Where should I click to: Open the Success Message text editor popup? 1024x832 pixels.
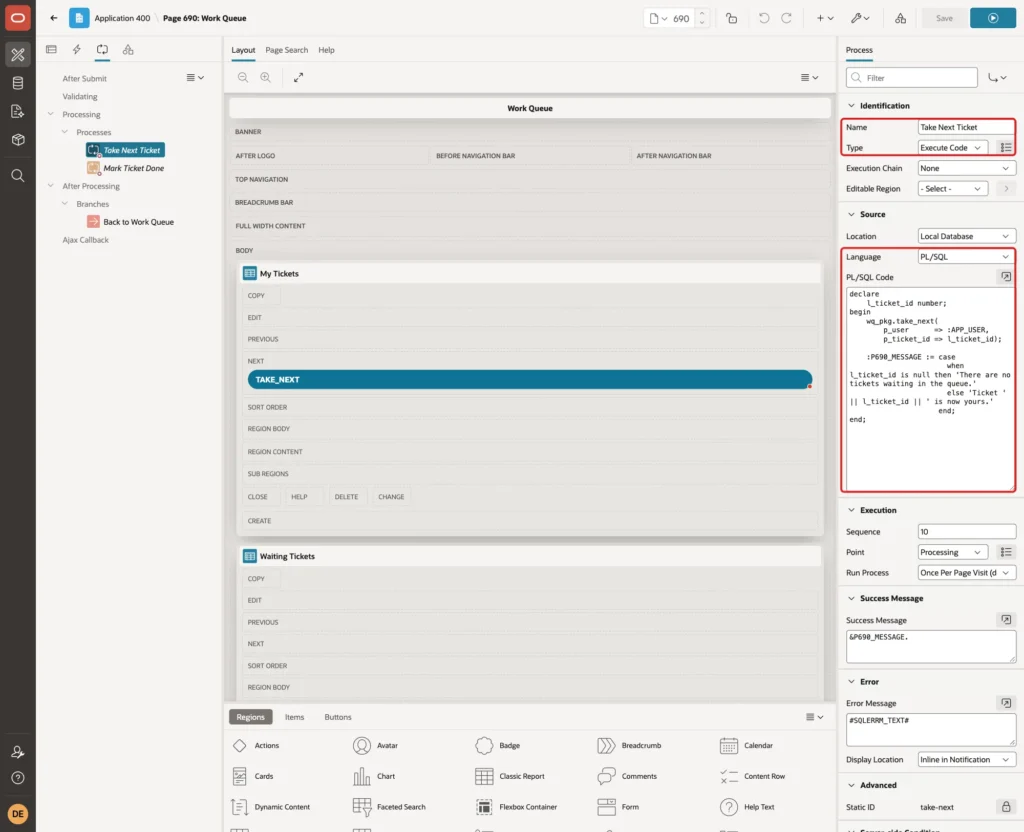tap(1006, 620)
